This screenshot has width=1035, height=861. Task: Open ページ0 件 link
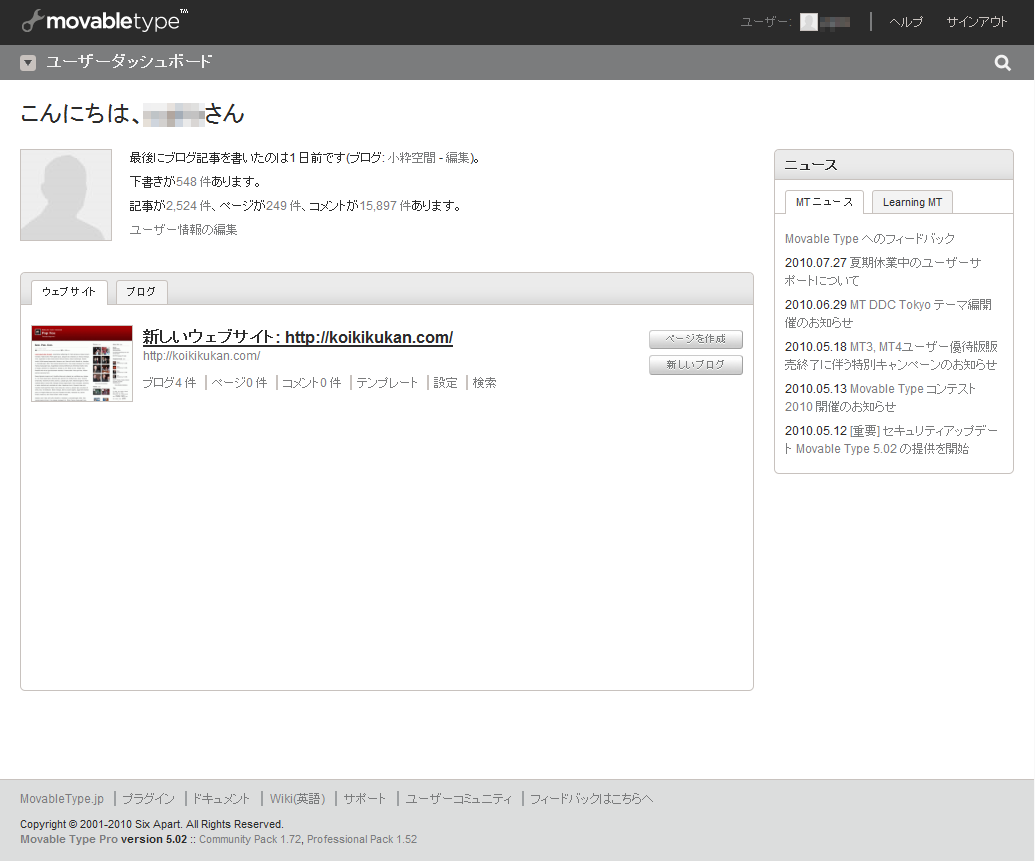239,382
